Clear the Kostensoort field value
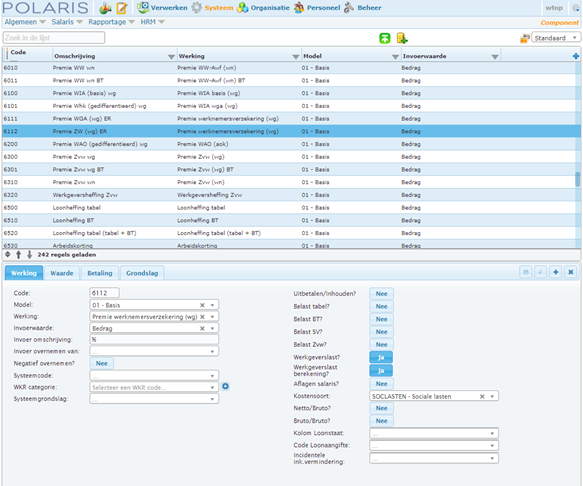Image resolution: width=583 pixels, height=486 pixels. [x=482, y=396]
